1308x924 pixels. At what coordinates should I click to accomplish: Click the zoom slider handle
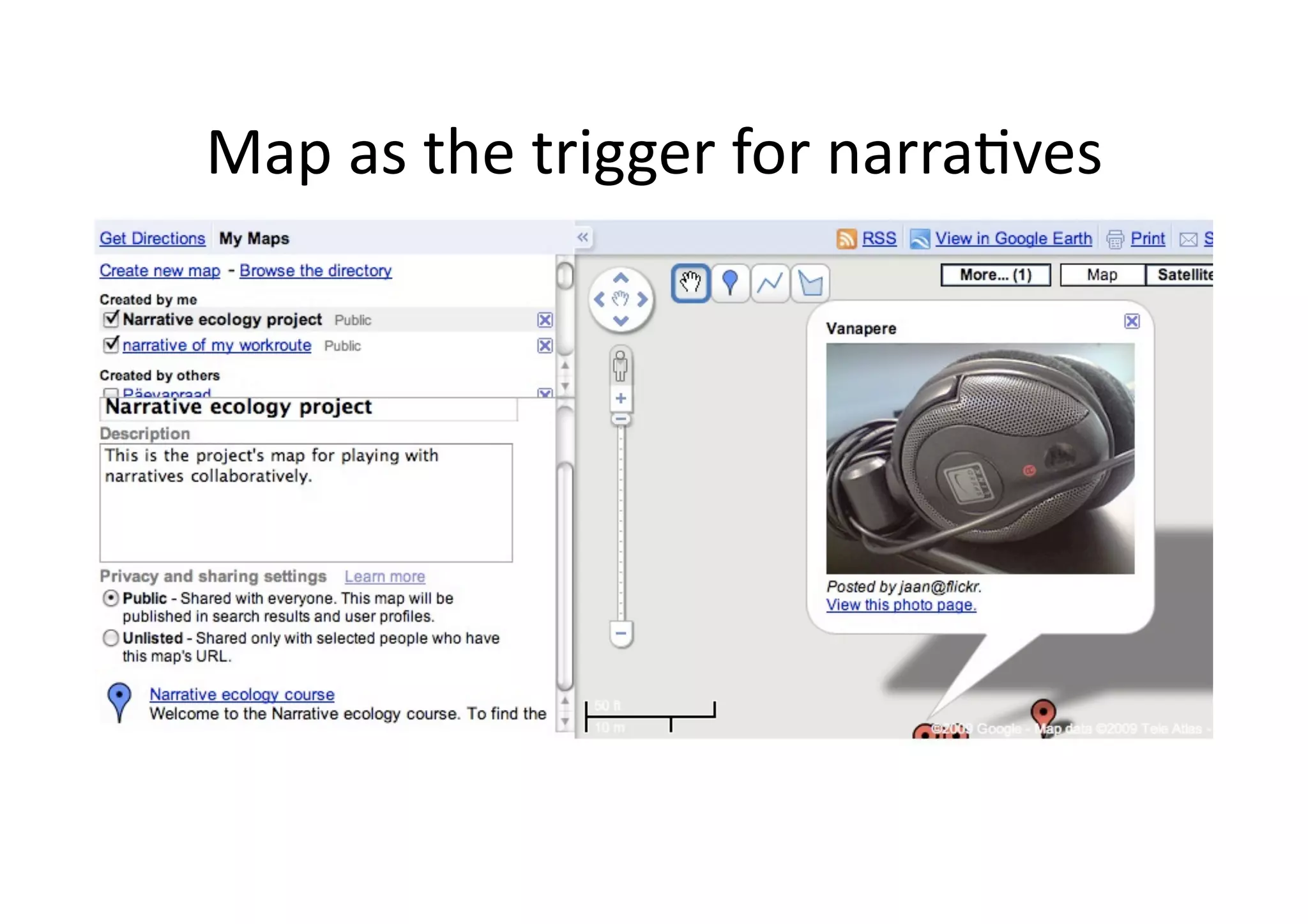620,420
